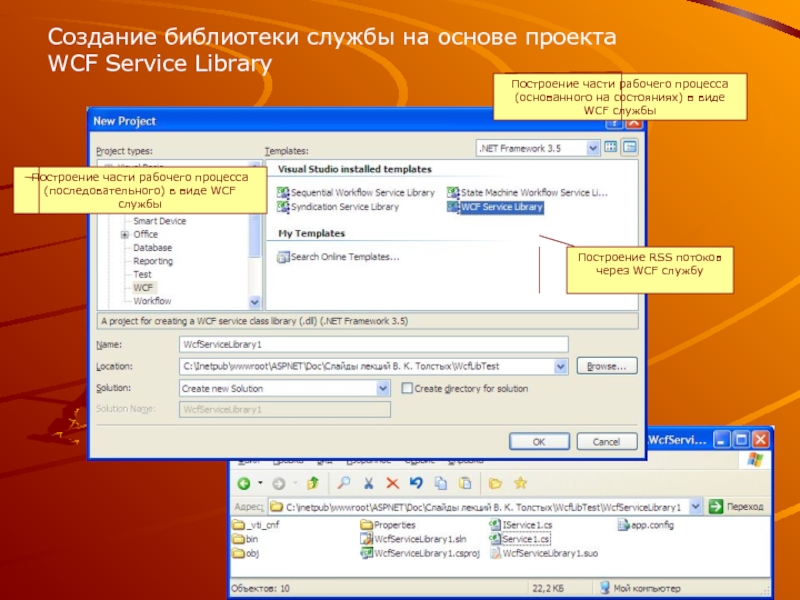This screenshot has height=600, width=800.
Task: Click Paste icon in Explorer toolbar
Action: [465, 483]
